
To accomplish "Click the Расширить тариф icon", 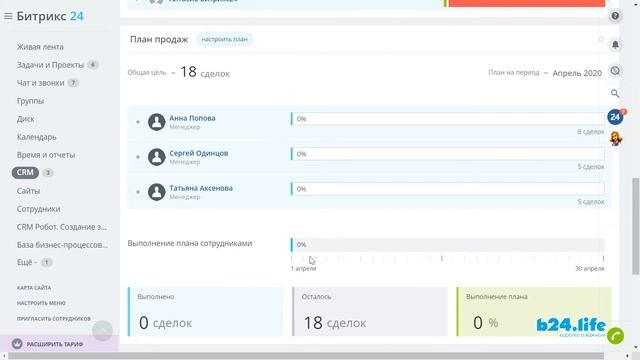I will coord(17,344).
